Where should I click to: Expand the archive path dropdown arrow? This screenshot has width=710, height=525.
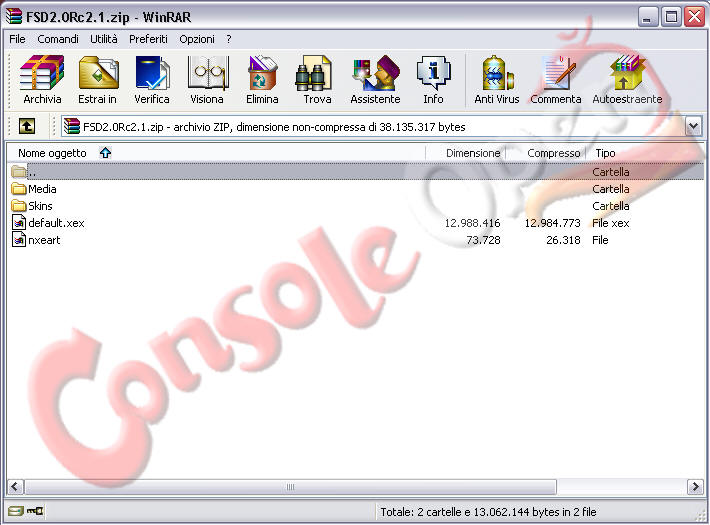point(694,126)
